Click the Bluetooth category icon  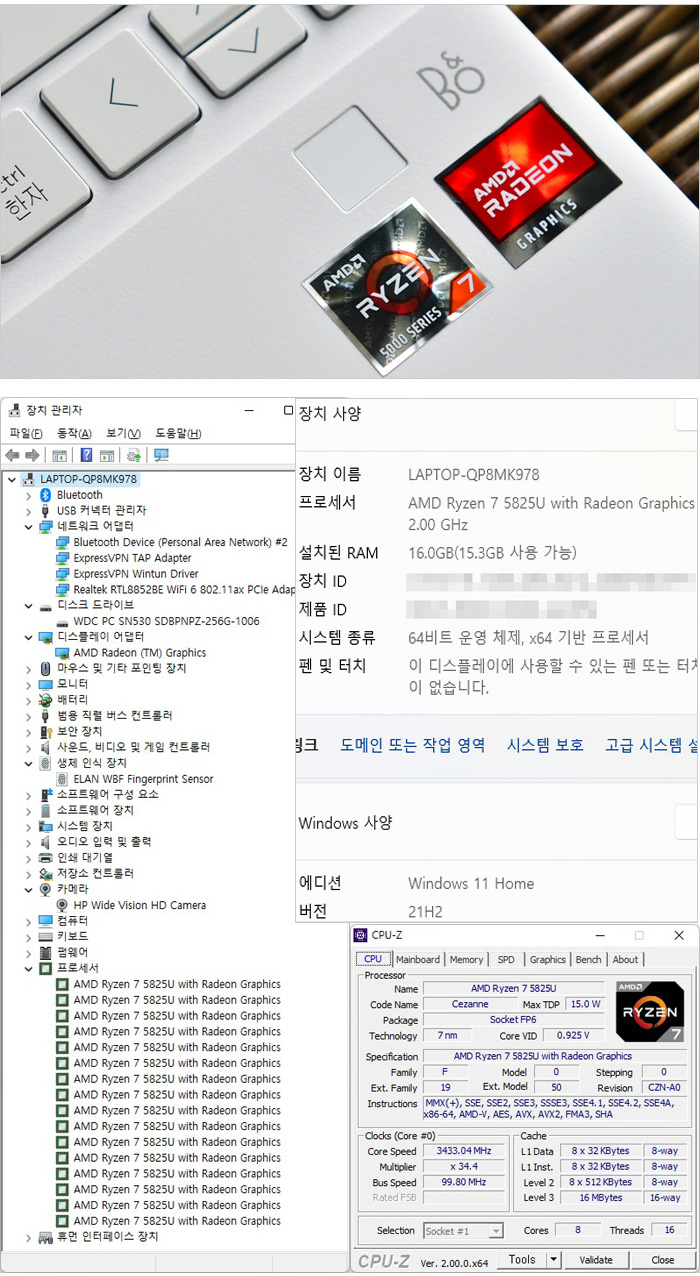(x=45, y=495)
